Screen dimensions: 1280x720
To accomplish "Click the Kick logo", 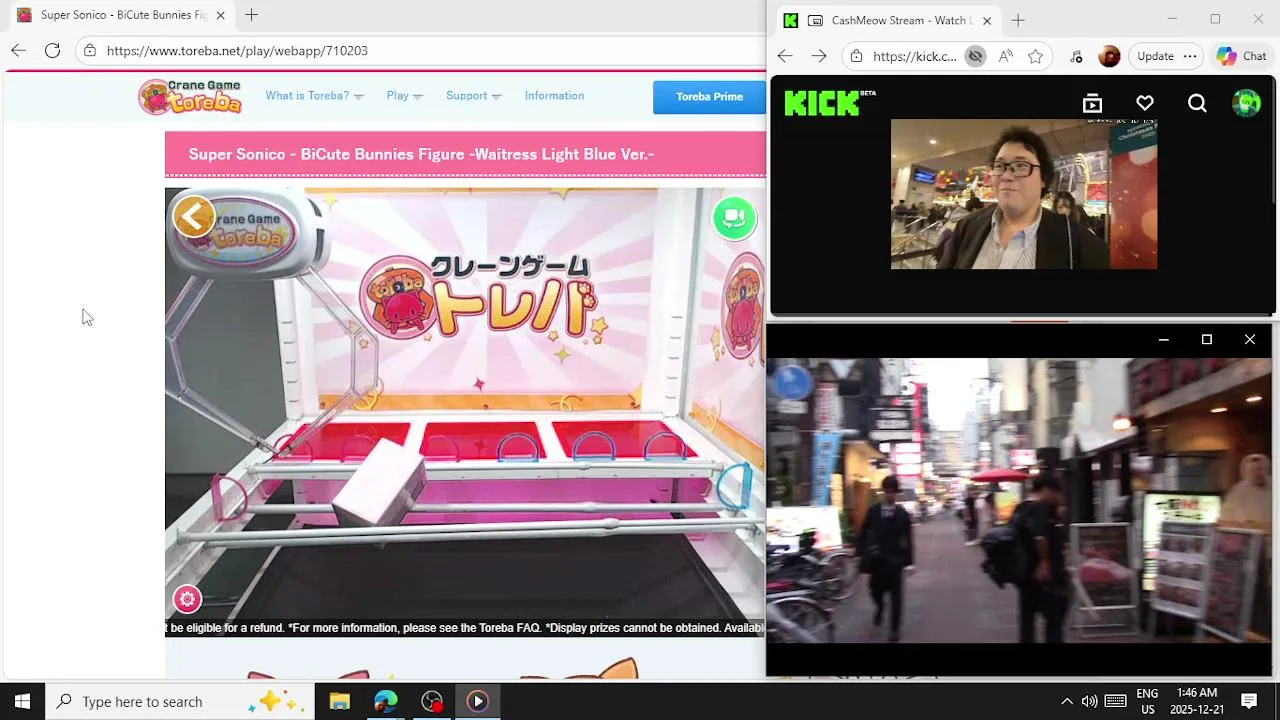I will [829, 102].
